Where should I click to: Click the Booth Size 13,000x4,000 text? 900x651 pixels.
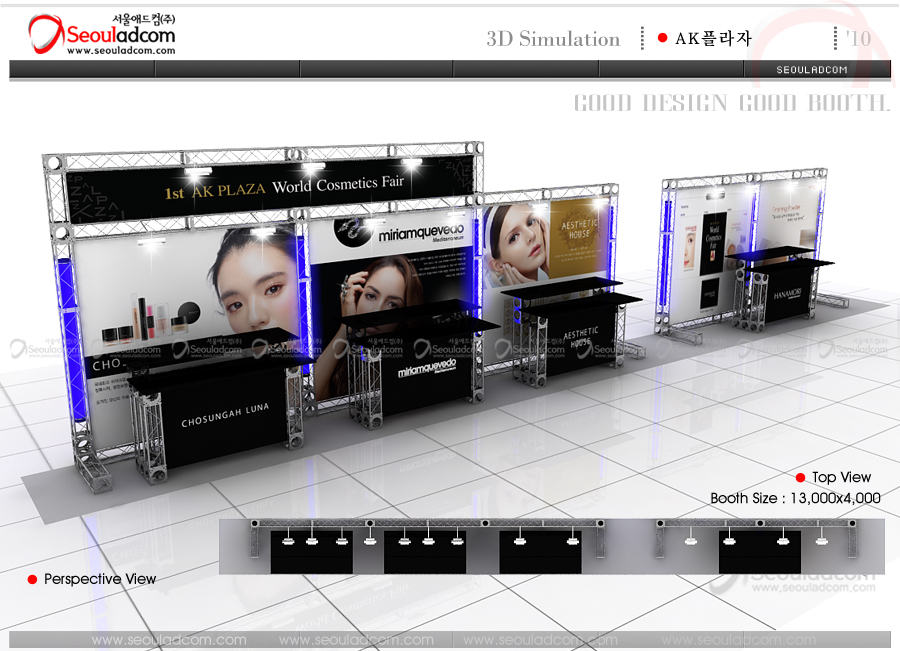pyautogui.click(x=795, y=498)
